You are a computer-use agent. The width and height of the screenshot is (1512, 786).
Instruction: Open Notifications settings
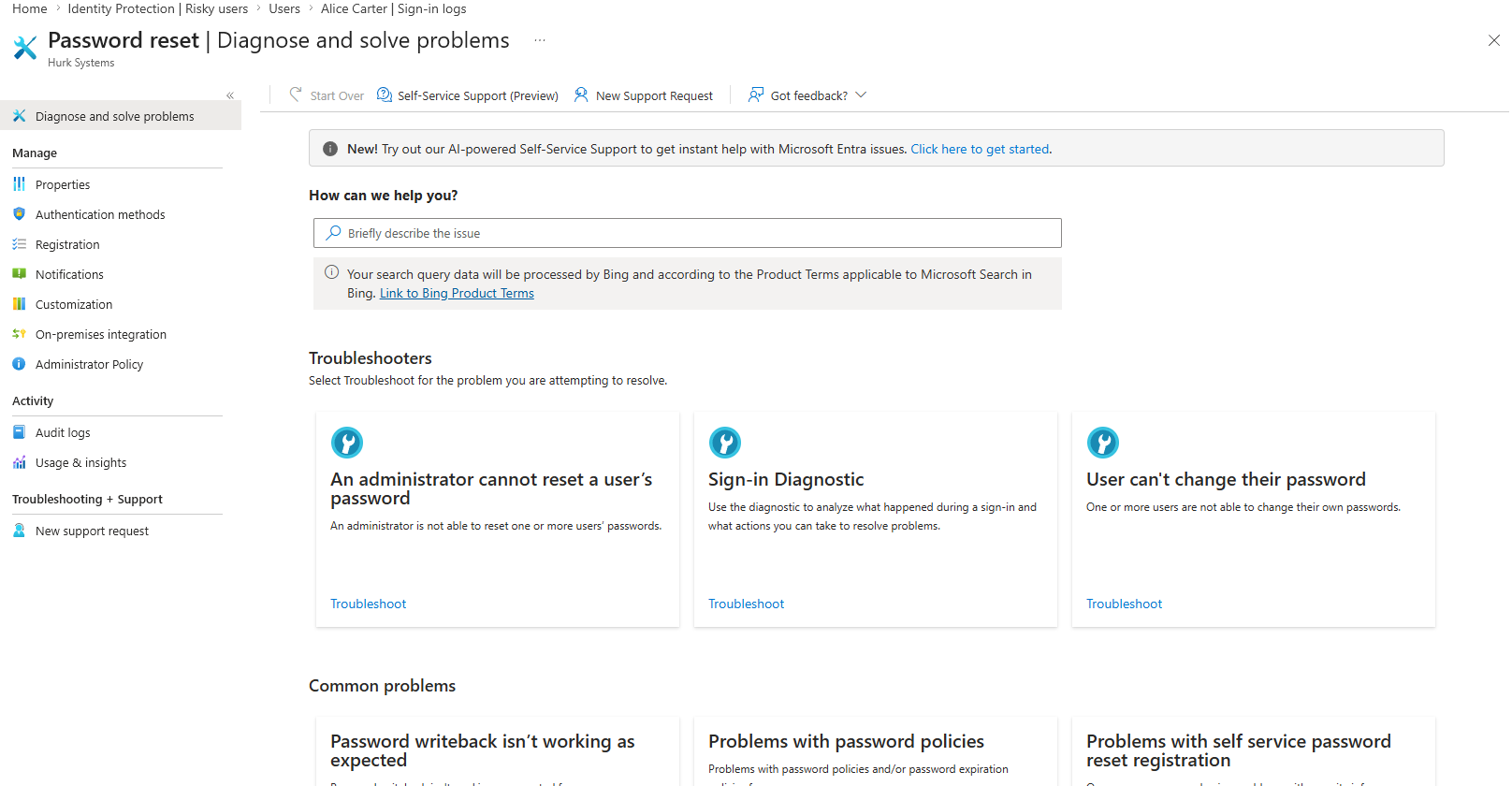point(69,274)
